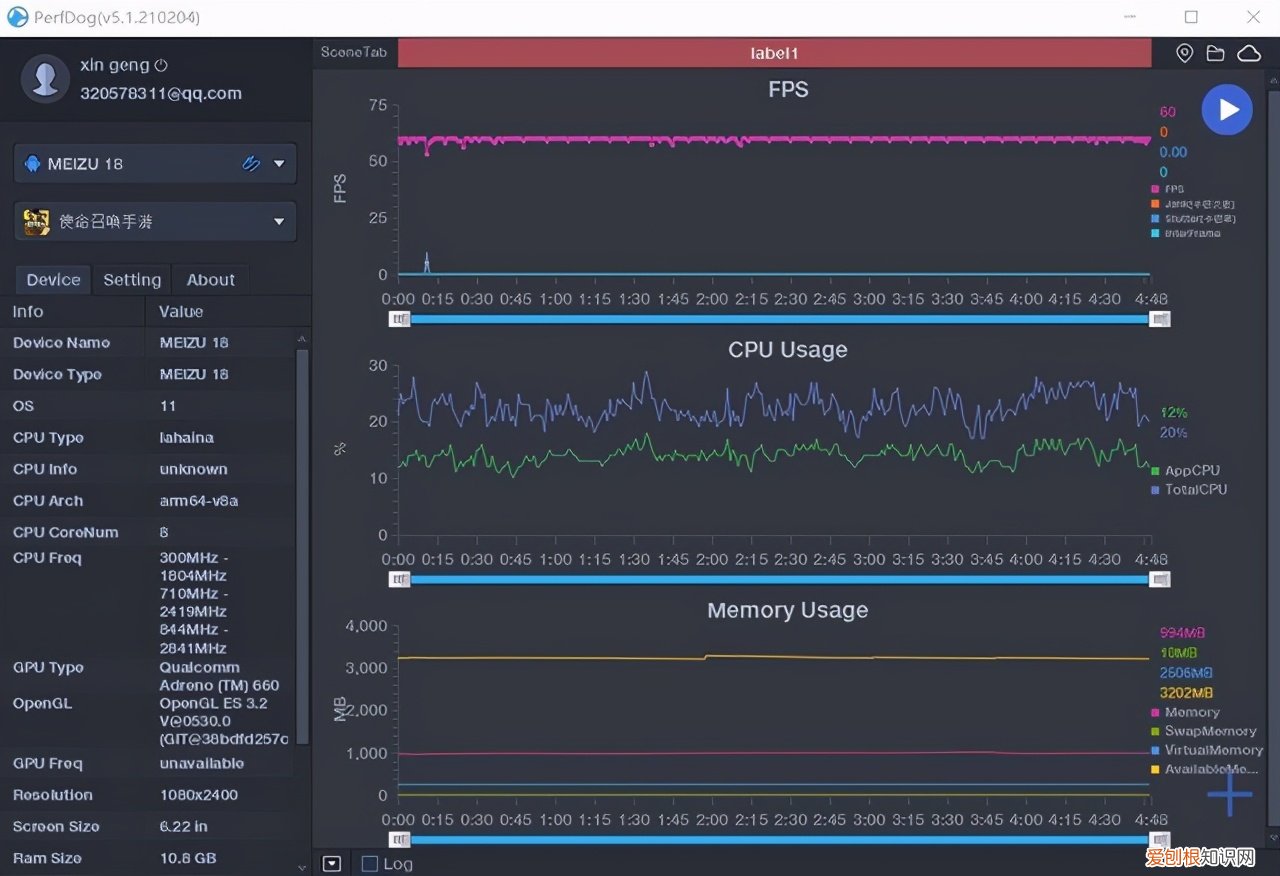This screenshot has width=1280, height=876.
Task: Start recording with the blue play button
Action: 1227,110
